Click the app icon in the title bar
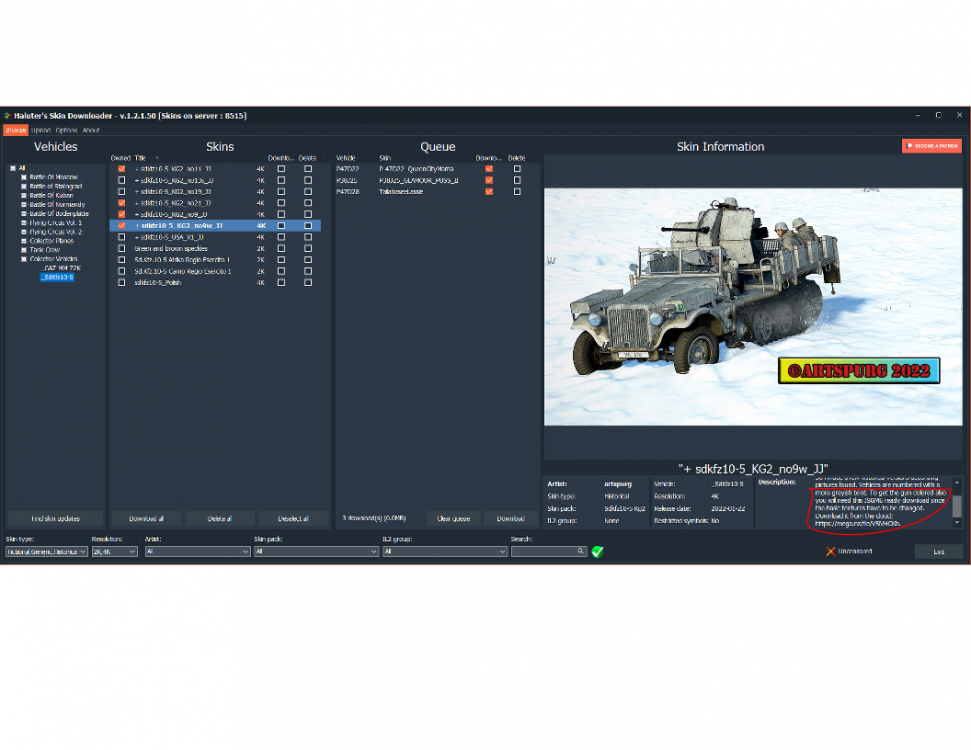Viewport: 971px width, 750px height. [x=7, y=115]
